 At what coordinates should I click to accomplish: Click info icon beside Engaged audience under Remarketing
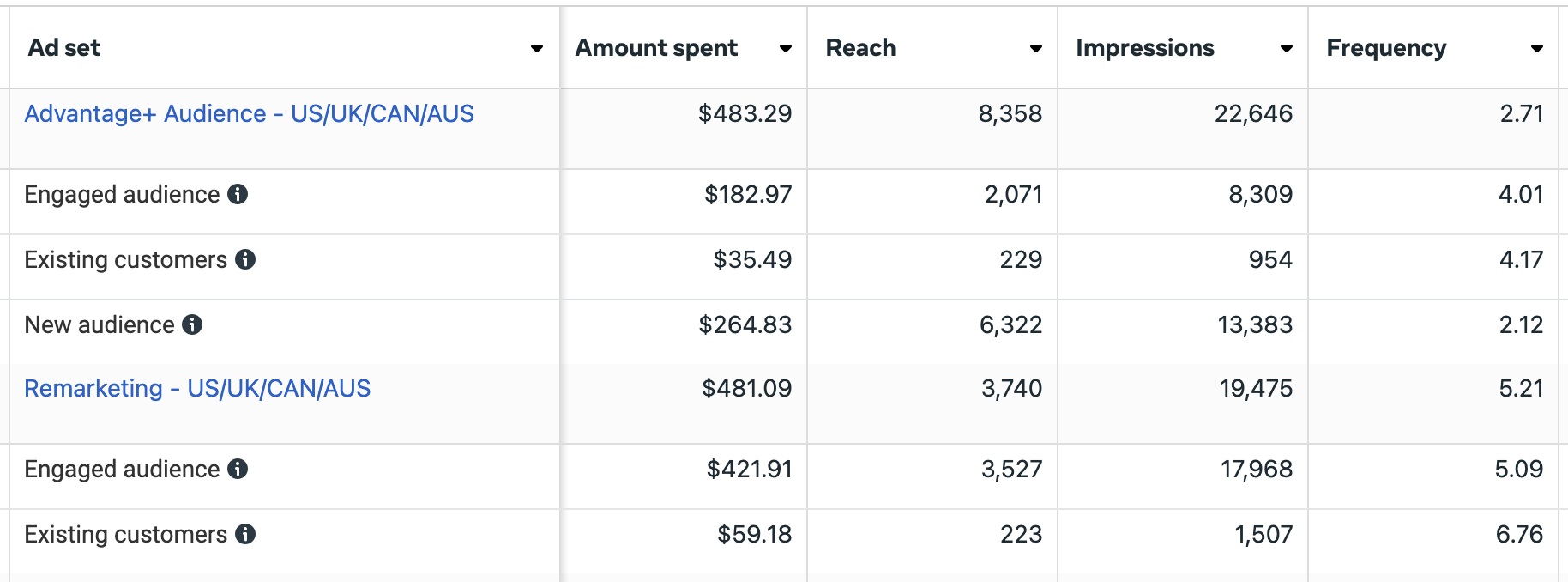[238, 469]
